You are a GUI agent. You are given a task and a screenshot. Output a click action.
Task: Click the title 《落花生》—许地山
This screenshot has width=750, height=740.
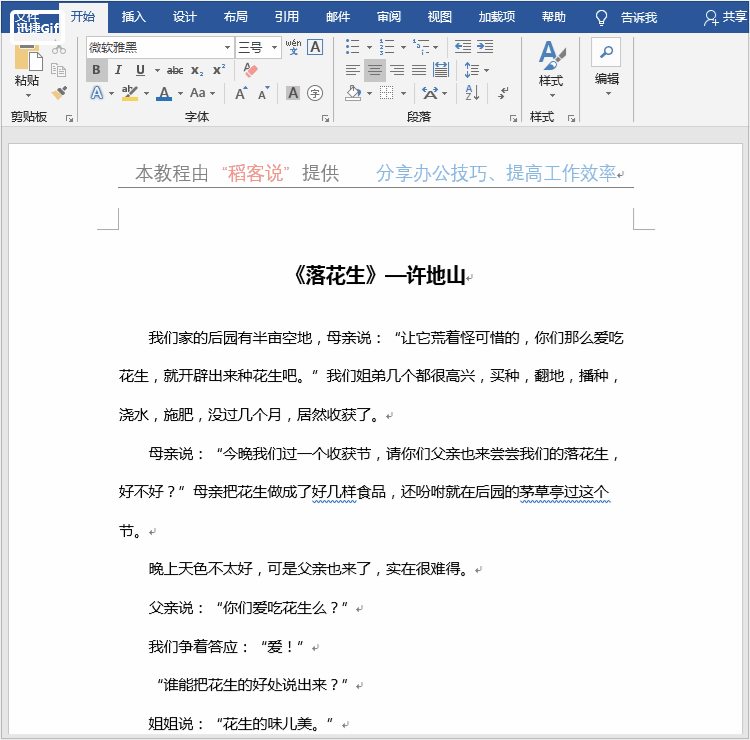point(380,276)
